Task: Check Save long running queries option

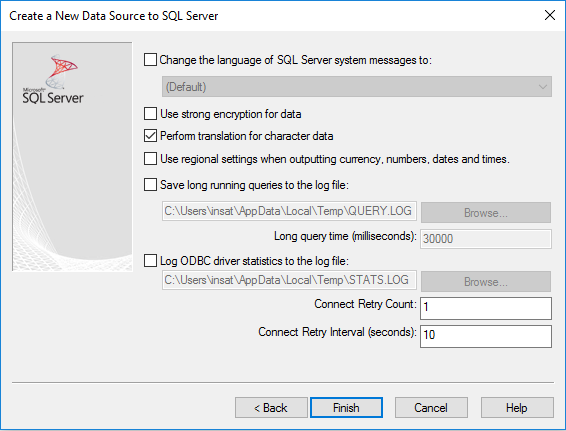Action: (x=150, y=185)
